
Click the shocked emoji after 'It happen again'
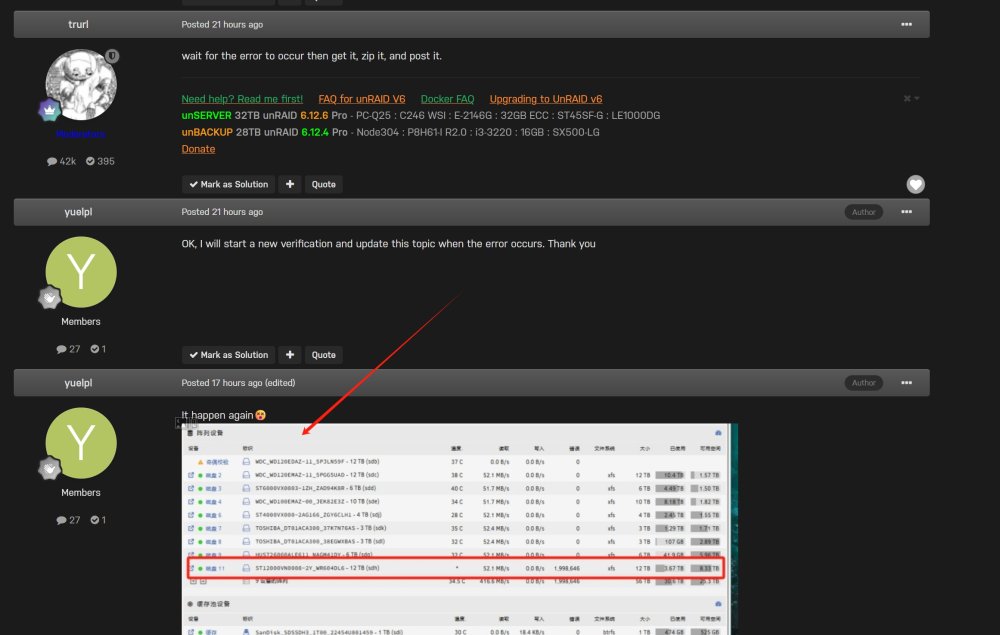(260, 415)
